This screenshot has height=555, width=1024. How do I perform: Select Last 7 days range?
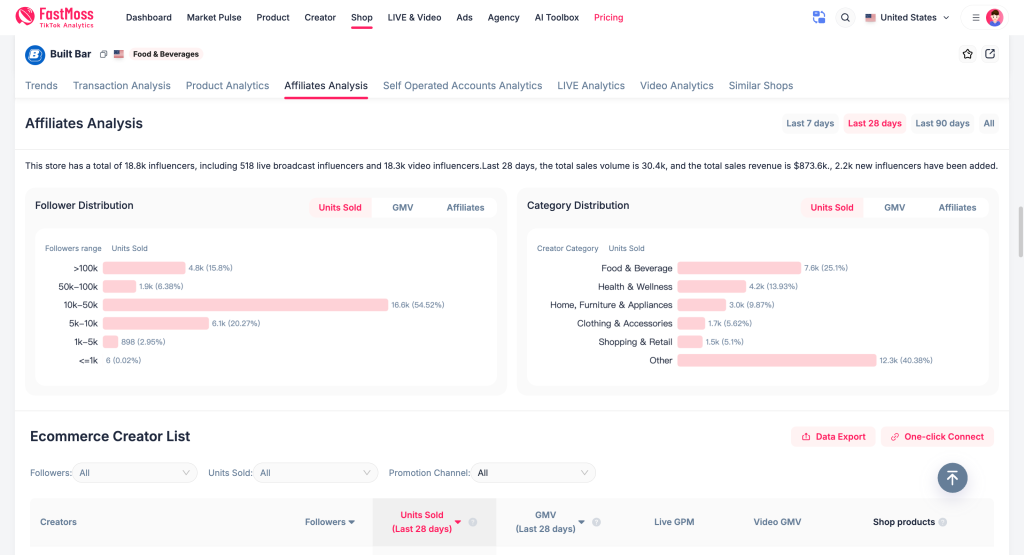(810, 123)
